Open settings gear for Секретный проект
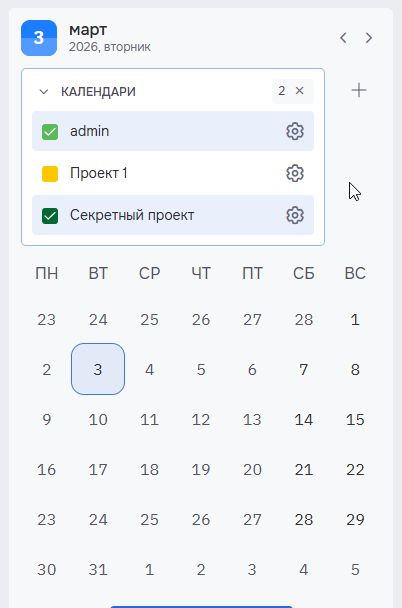The width and height of the screenshot is (402, 608). click(295, 215)
